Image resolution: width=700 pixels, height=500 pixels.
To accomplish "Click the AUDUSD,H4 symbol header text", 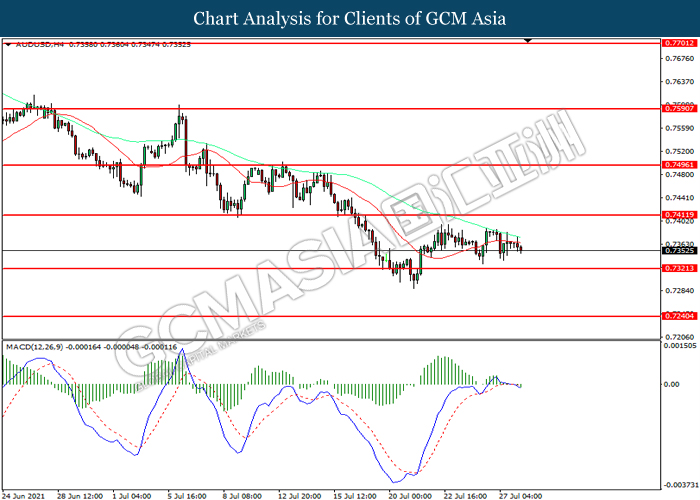I will 40,45.
